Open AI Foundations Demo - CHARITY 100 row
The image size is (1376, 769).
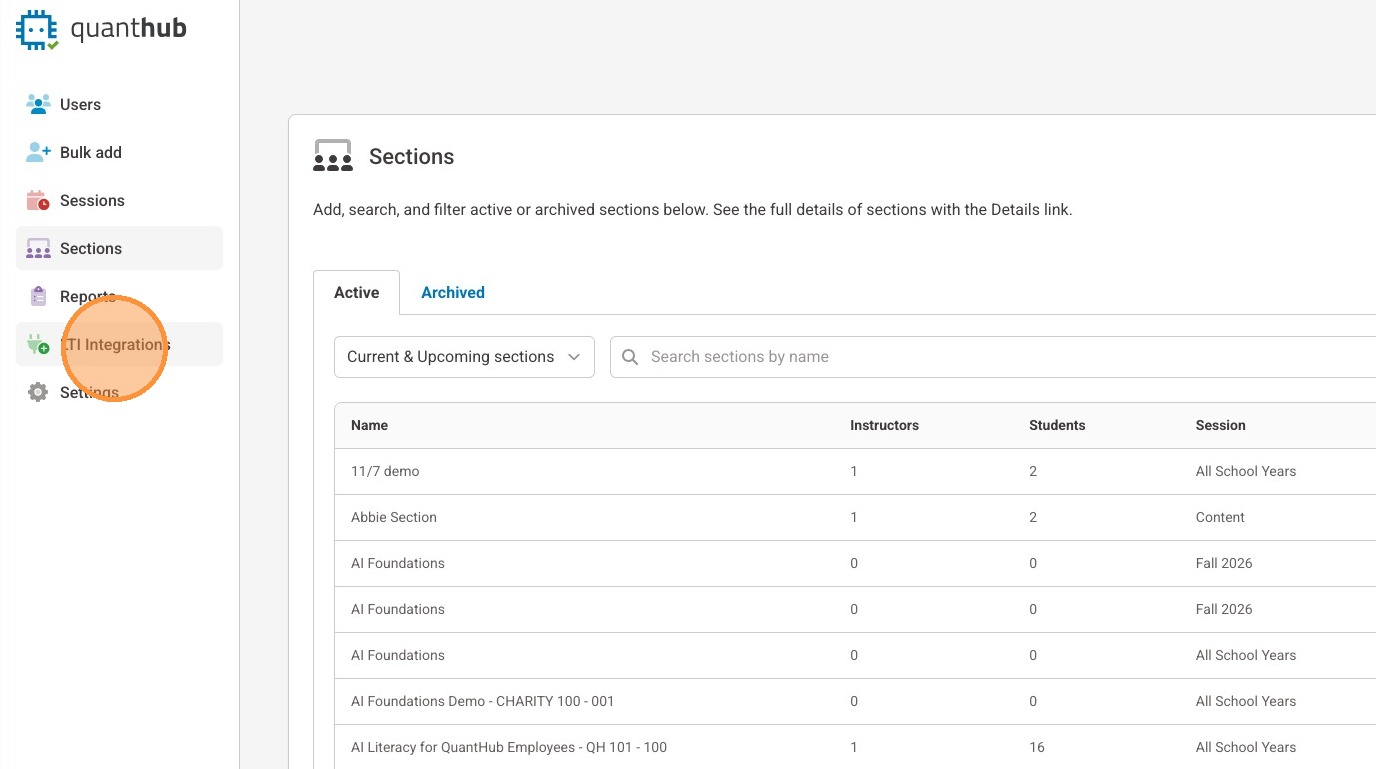(x=482, y=701)
